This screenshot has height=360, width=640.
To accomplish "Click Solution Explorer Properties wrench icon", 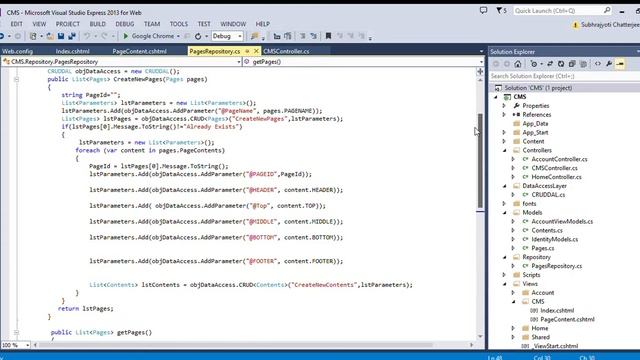I will 609,64.
